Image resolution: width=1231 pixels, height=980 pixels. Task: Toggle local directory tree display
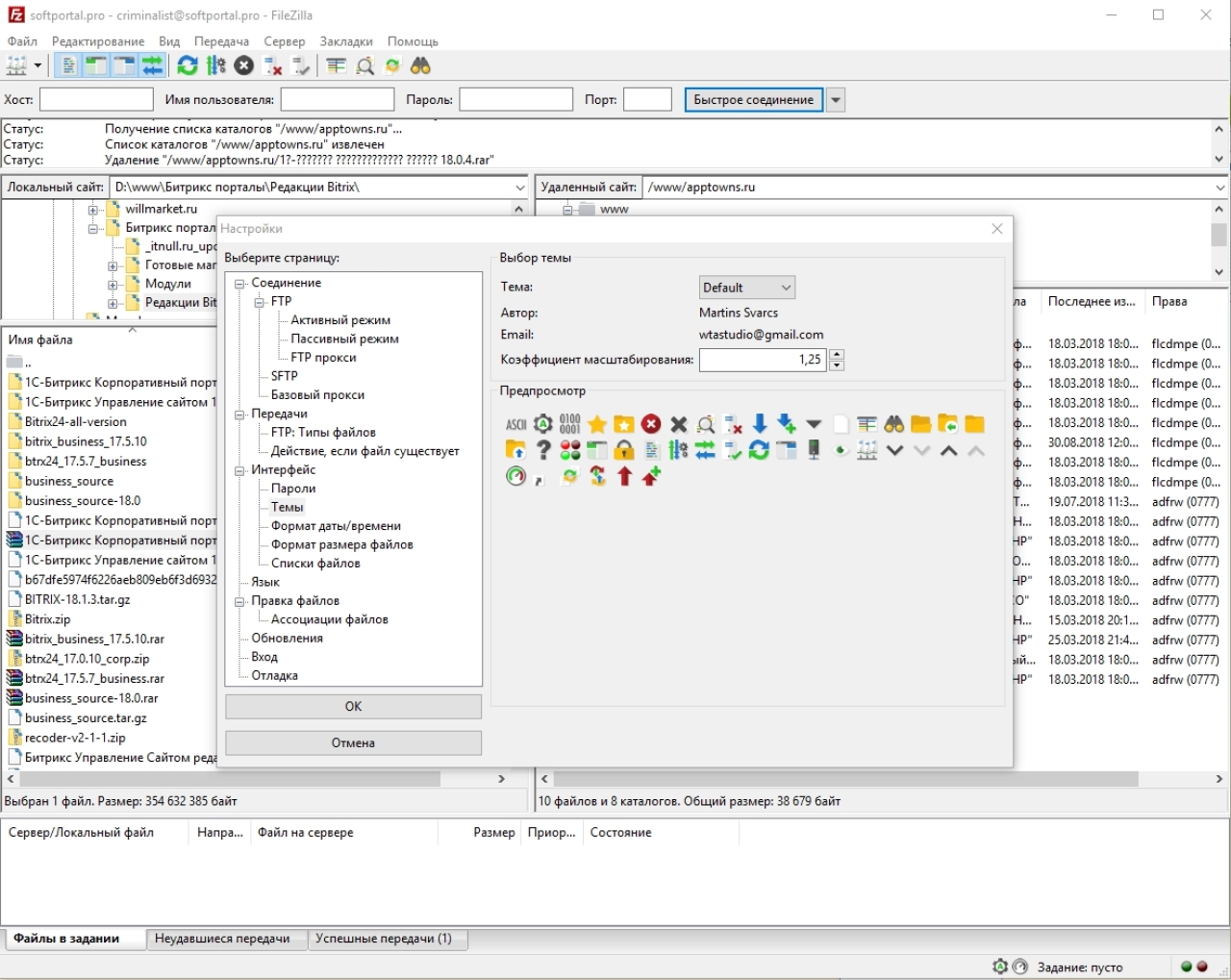[96, 65]
